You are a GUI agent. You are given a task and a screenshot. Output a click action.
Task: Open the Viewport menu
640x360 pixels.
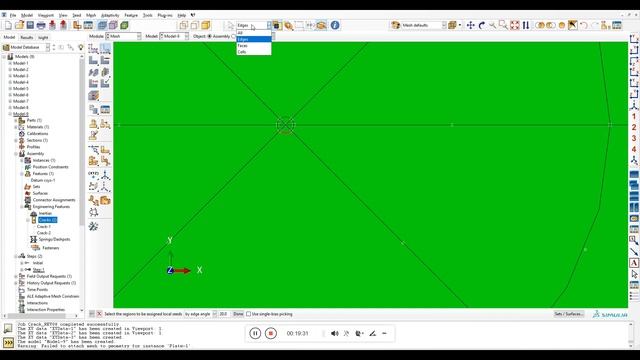coord(46,15)
